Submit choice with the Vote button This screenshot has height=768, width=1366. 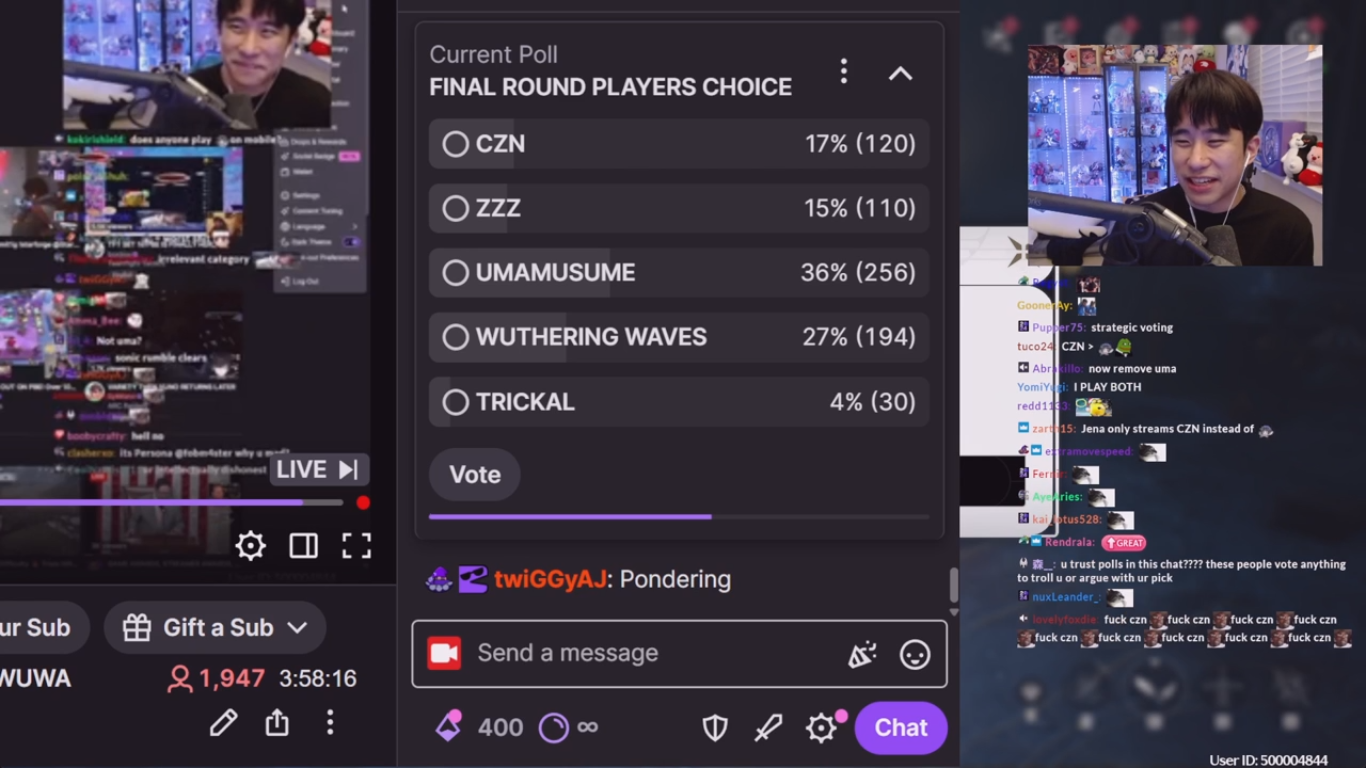475,474
